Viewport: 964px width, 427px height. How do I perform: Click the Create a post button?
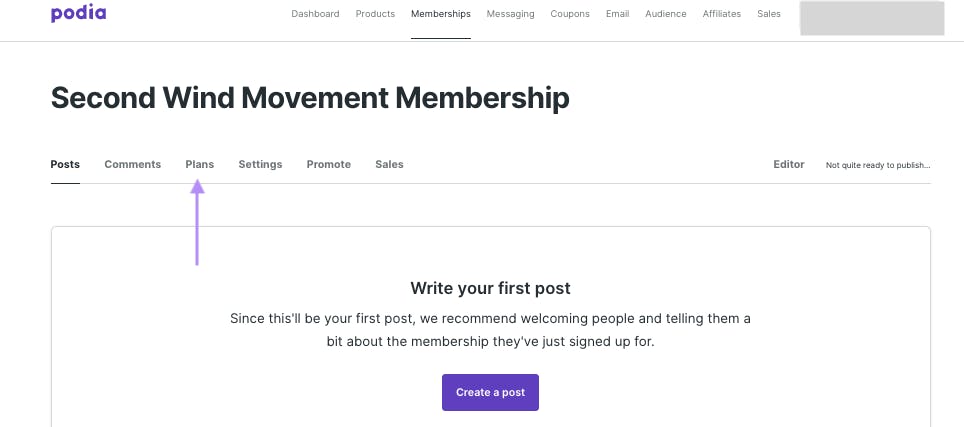[x=491, y=392]
